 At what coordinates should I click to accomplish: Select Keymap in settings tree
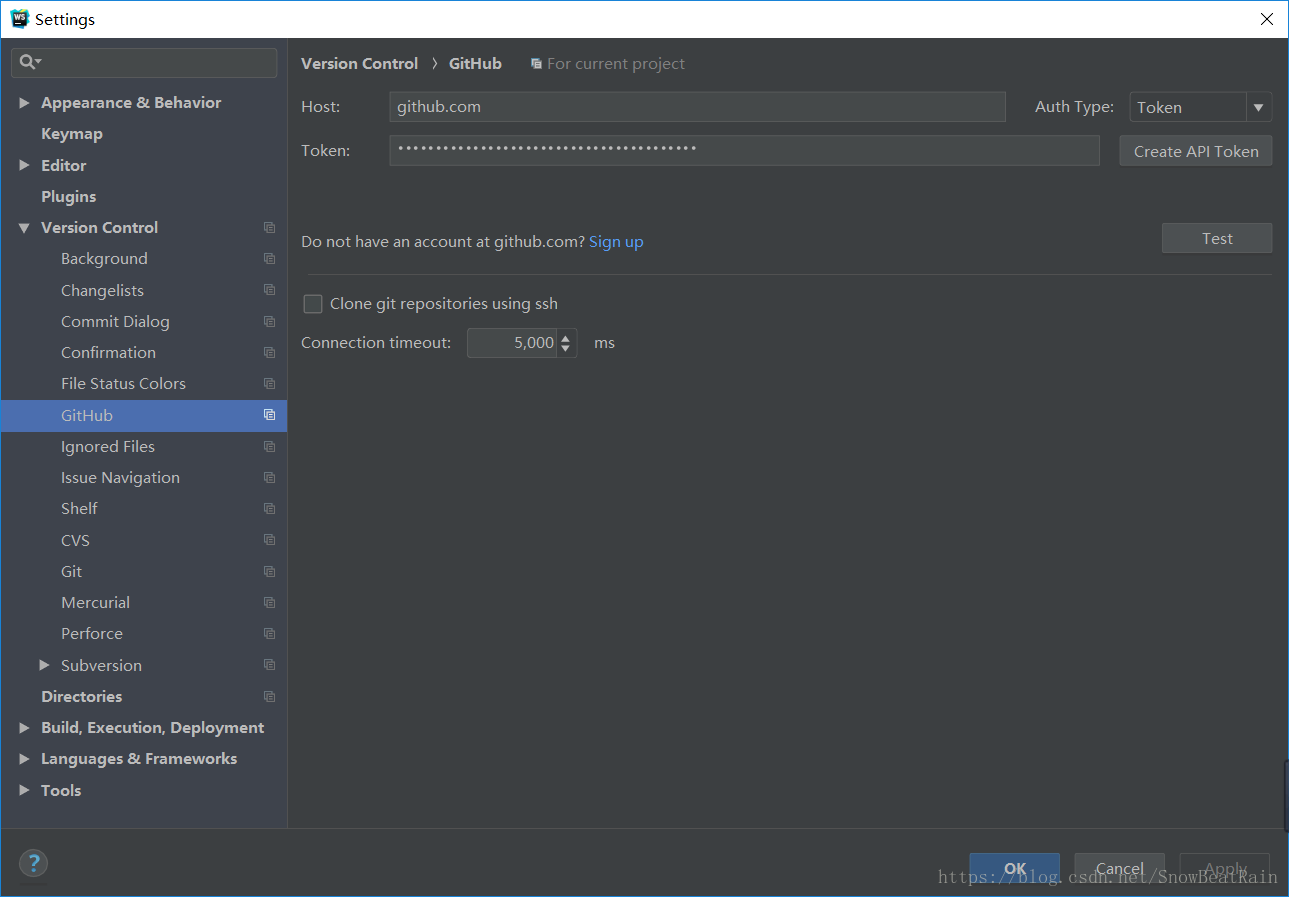[x=72, y=134]
